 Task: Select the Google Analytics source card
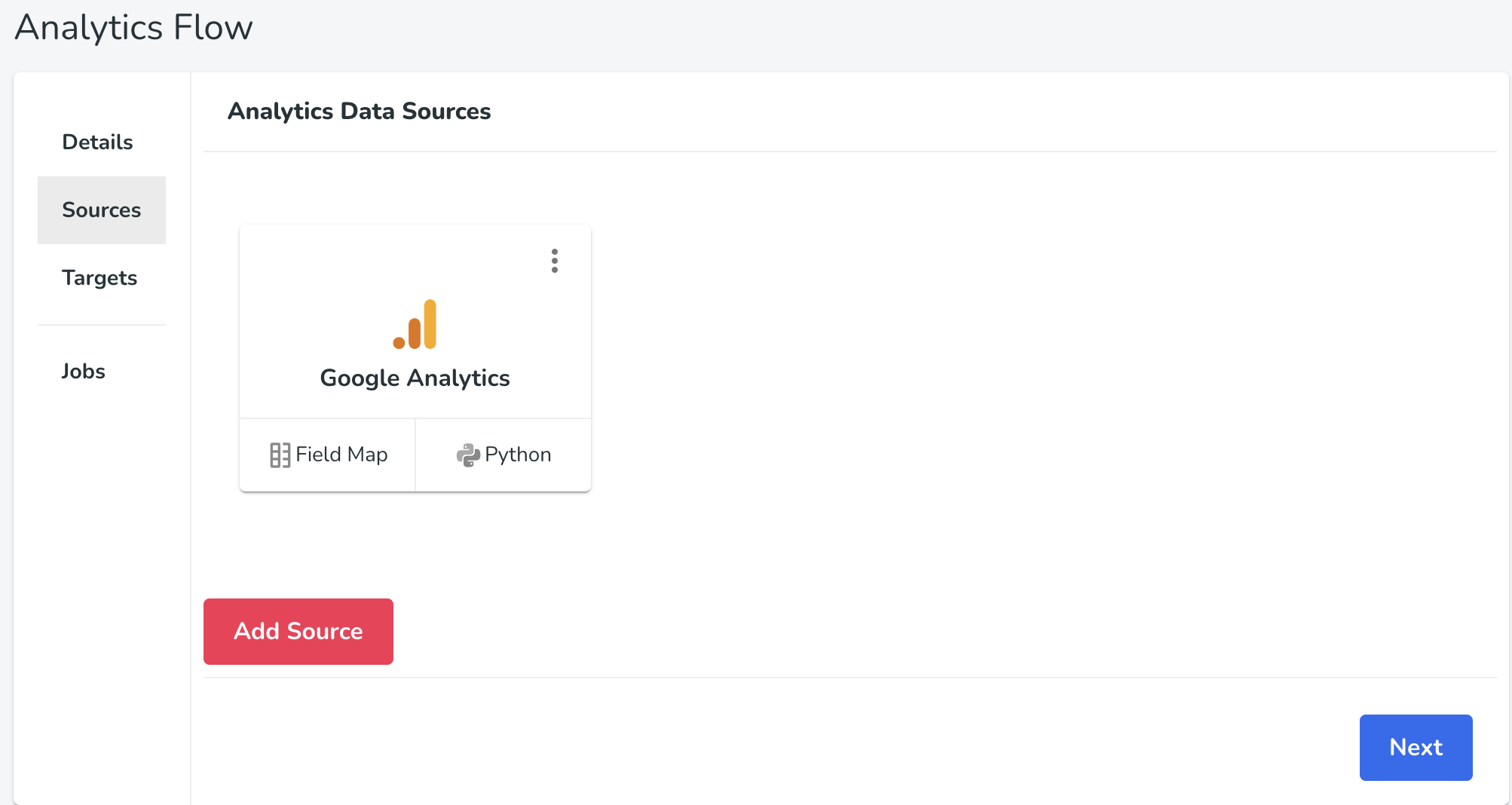pyautogui.click(x=415, y=321)
